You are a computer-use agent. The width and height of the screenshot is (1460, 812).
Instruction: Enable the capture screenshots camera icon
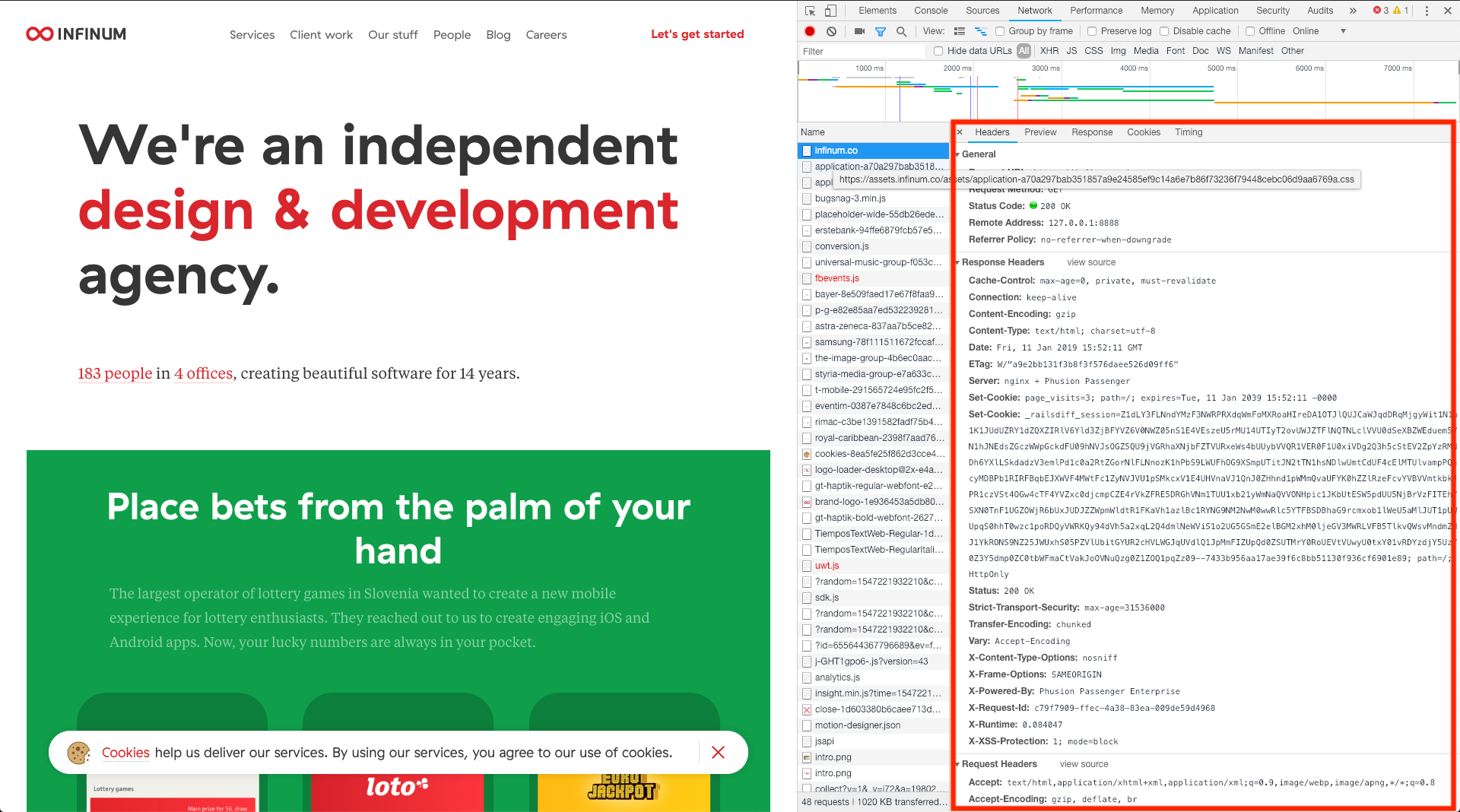pyautogui.click(x=860, y=30)
